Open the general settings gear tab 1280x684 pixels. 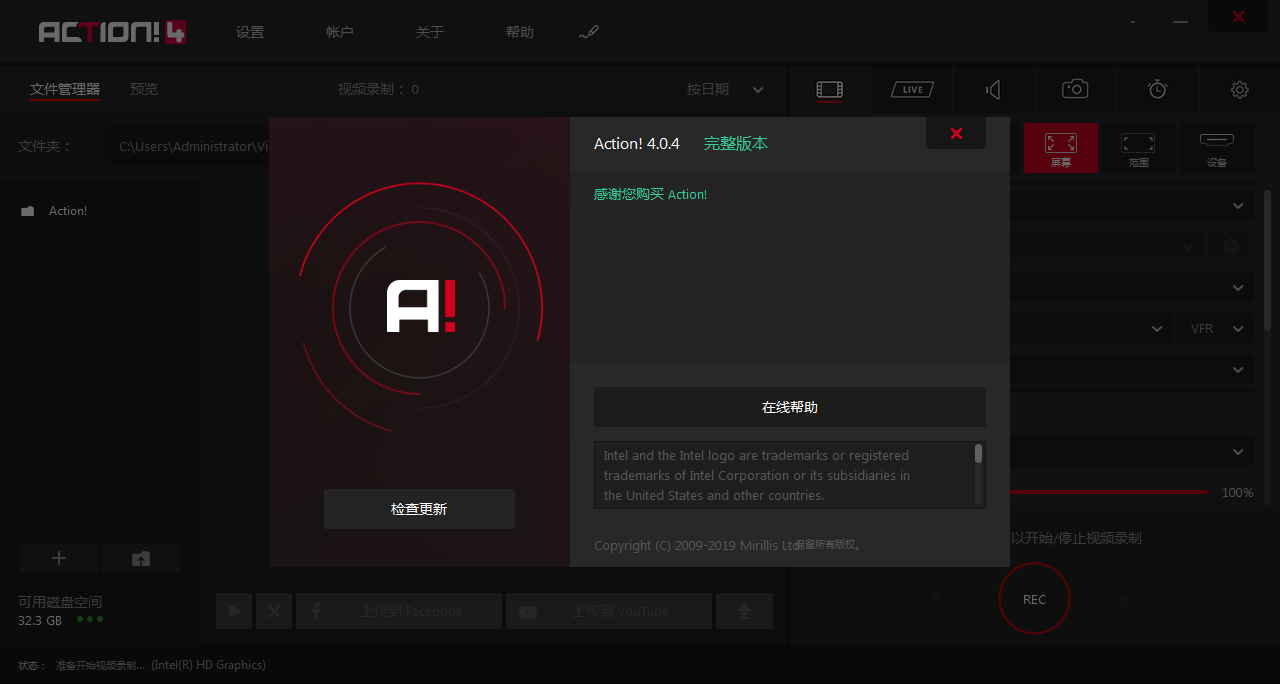pos(1239,90)
